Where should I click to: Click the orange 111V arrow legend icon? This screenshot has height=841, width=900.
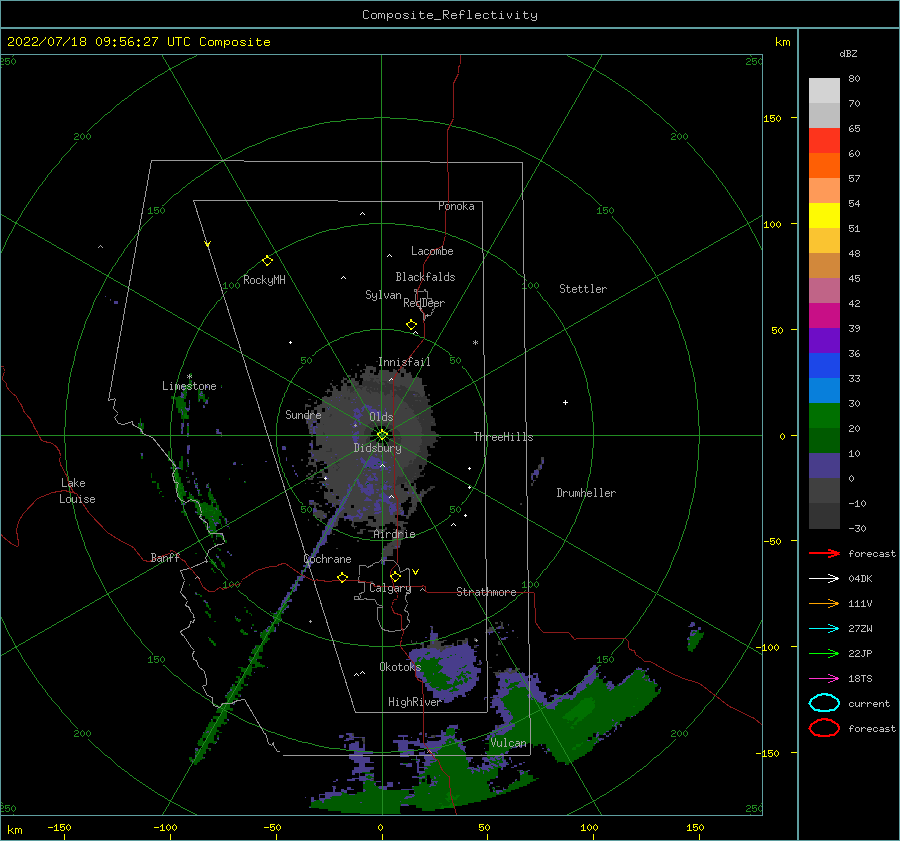coord(824,603)
